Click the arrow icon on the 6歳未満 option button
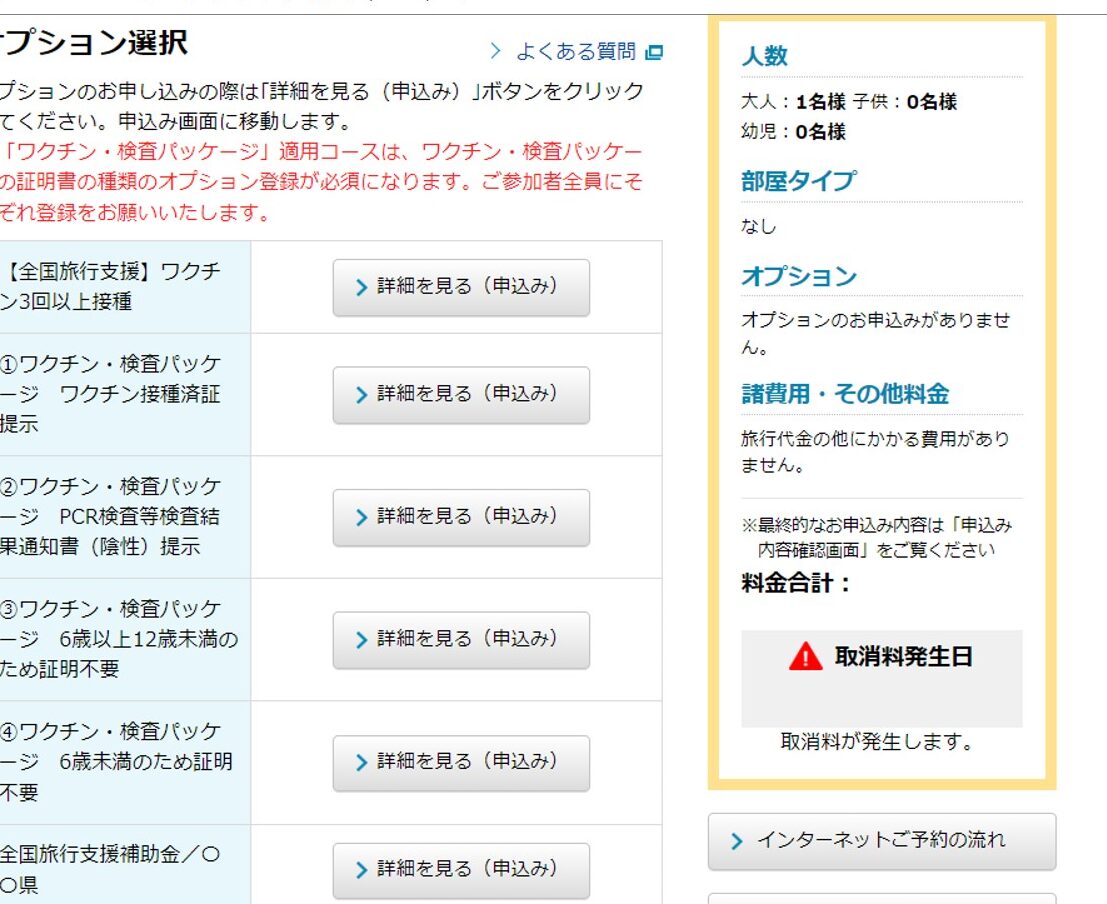Screen dimensions: 1107x904 (x=362, y=763)
